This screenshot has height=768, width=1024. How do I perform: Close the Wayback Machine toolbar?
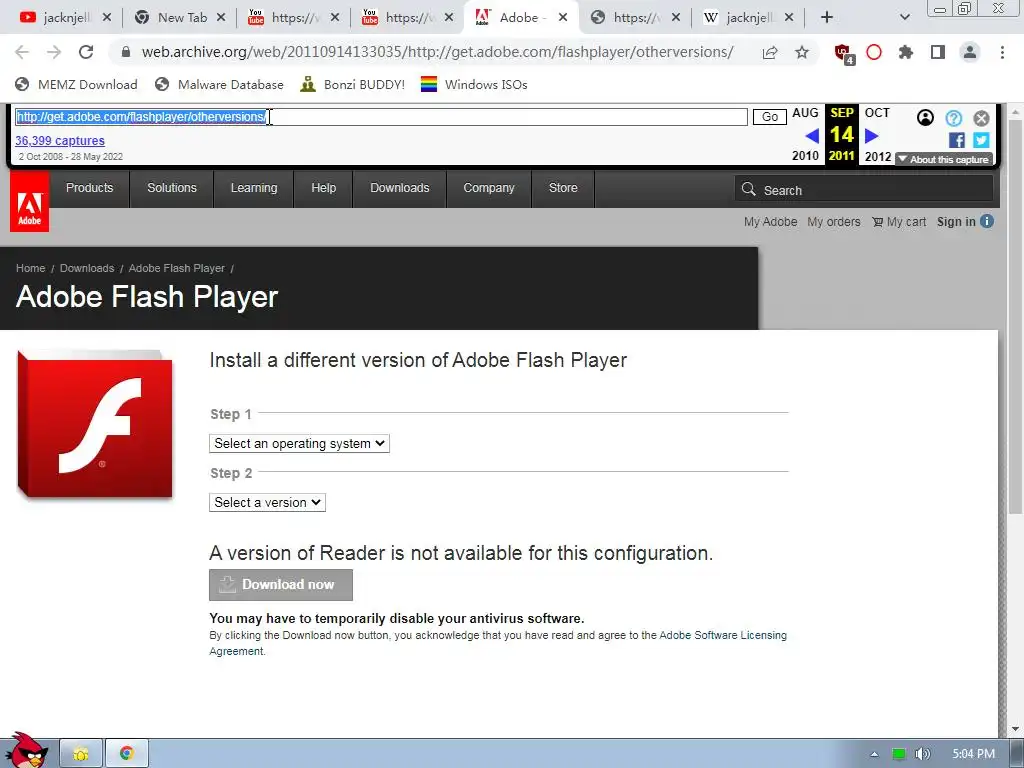pos(981,118)
